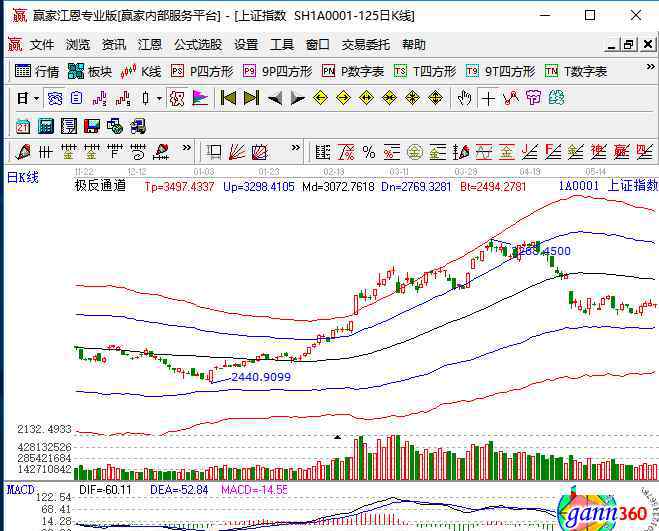Open the 公式选股 menu
The image size is (659, 531).
[197, 45]
